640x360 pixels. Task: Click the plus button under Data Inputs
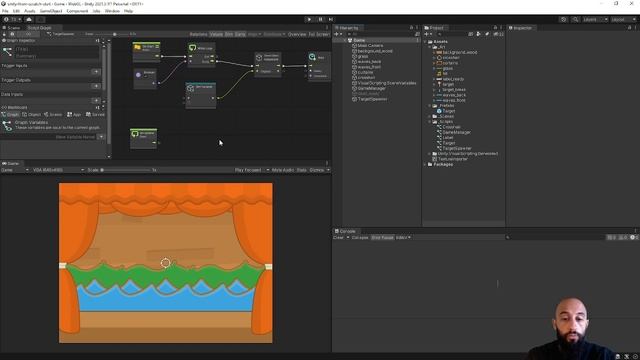[96, 100]
